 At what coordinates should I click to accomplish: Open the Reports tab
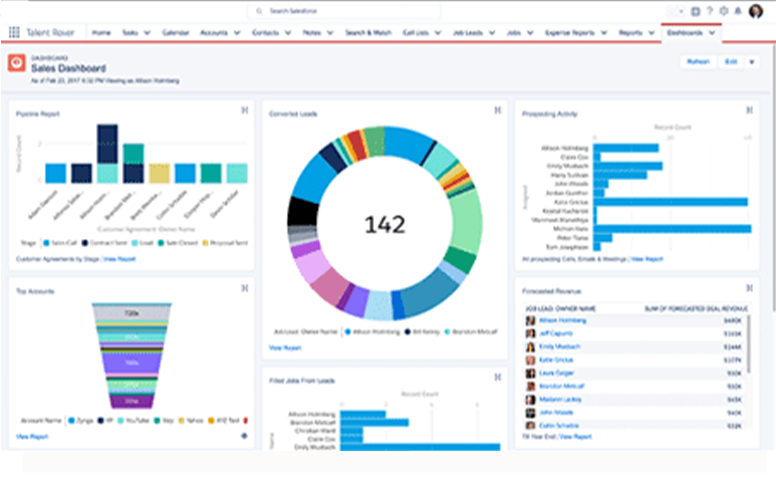point(630,33)
